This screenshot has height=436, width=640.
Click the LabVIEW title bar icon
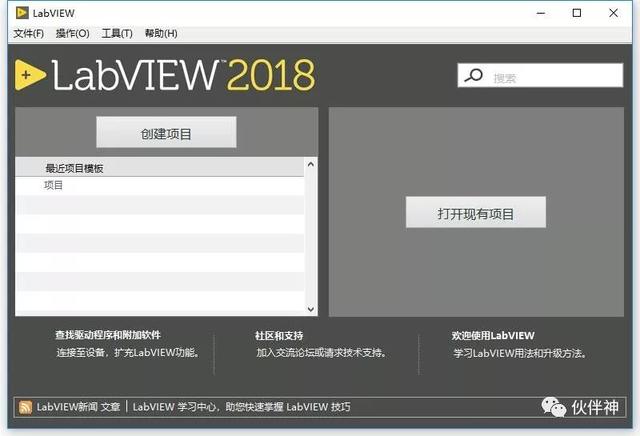22,13
